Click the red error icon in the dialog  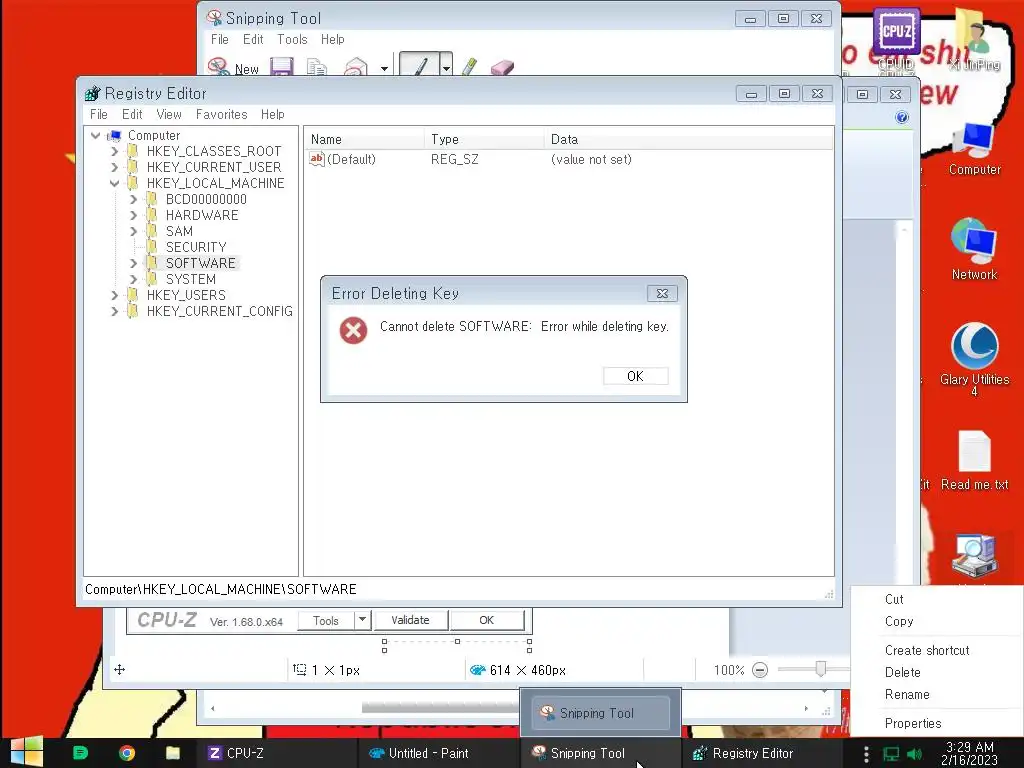[353, 330]
